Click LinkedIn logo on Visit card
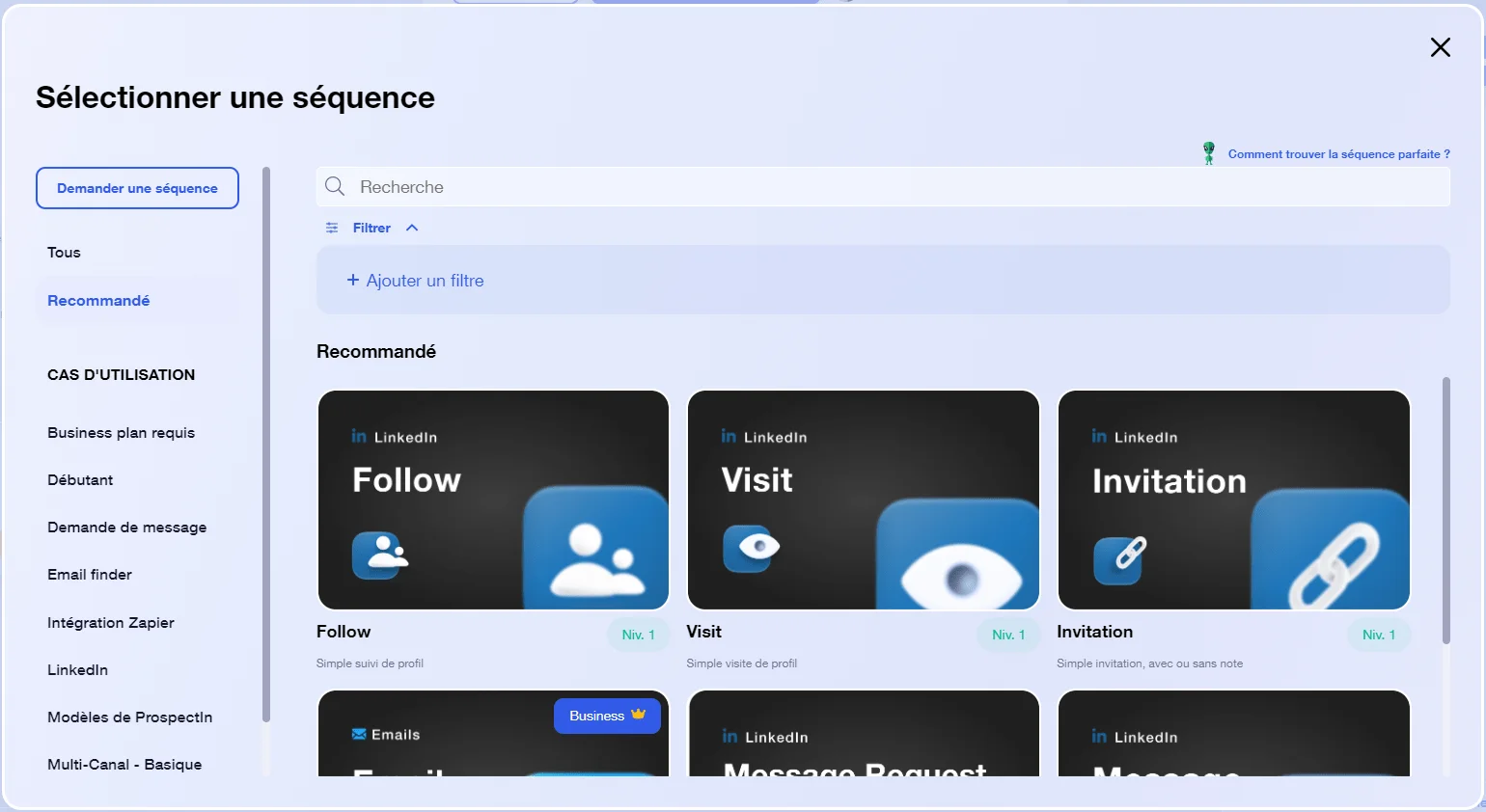This screenshot has width=1486, height=812. pos(729,436)
